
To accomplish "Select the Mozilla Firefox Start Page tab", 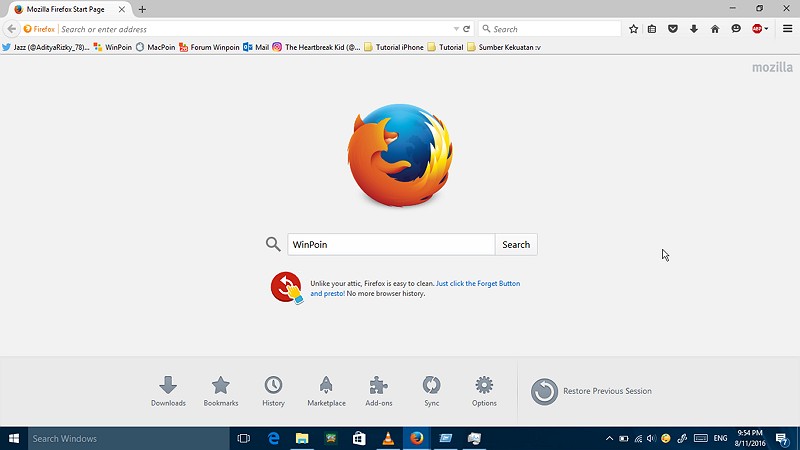I will (65, 9).
